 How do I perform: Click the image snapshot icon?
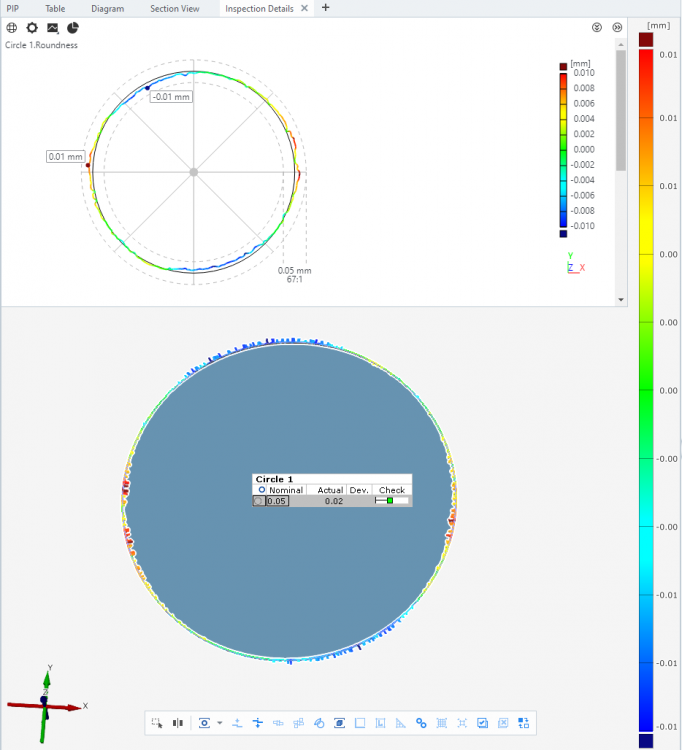pos(52,28)
